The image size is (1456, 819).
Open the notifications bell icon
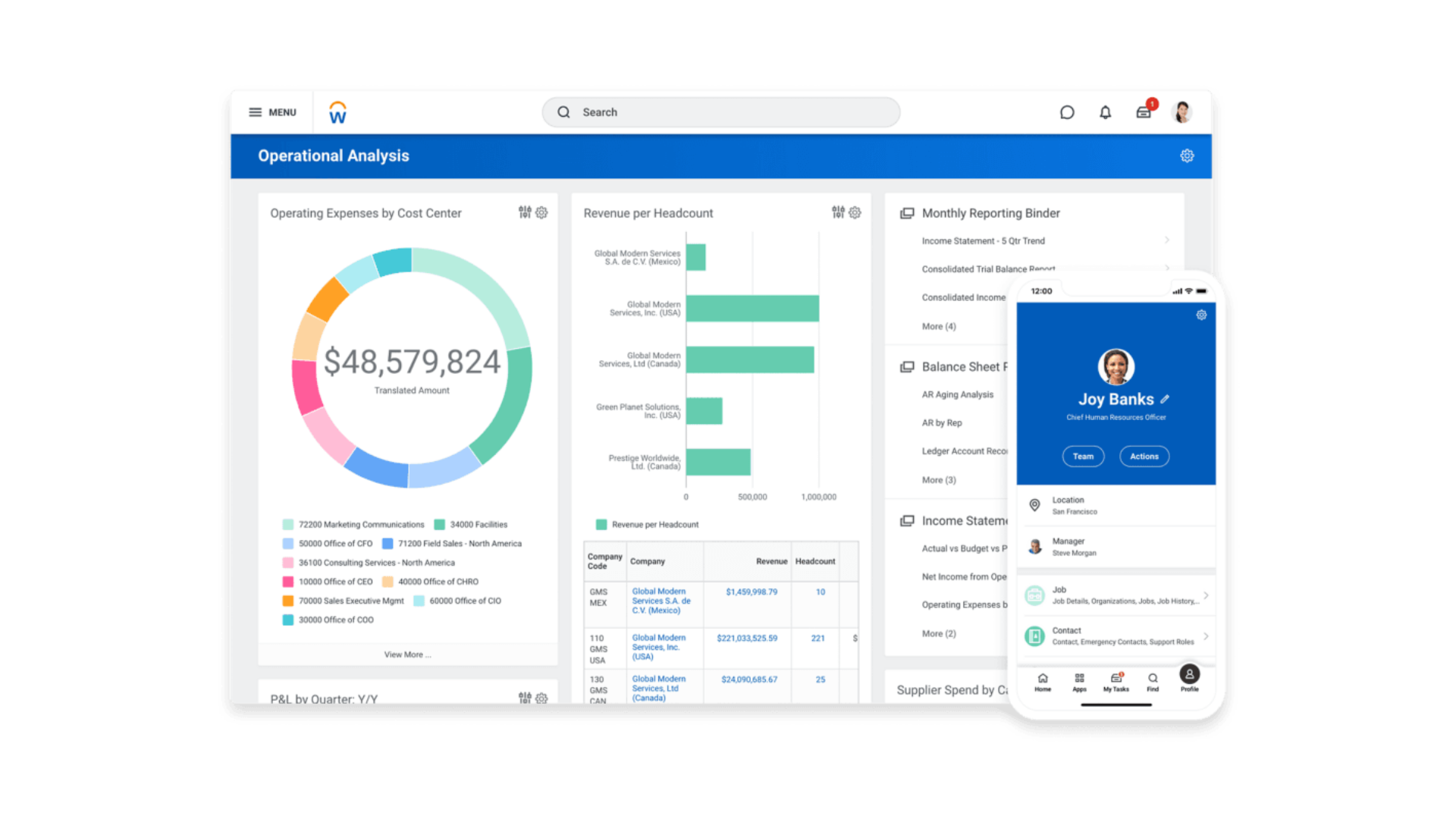point(1105,112)
